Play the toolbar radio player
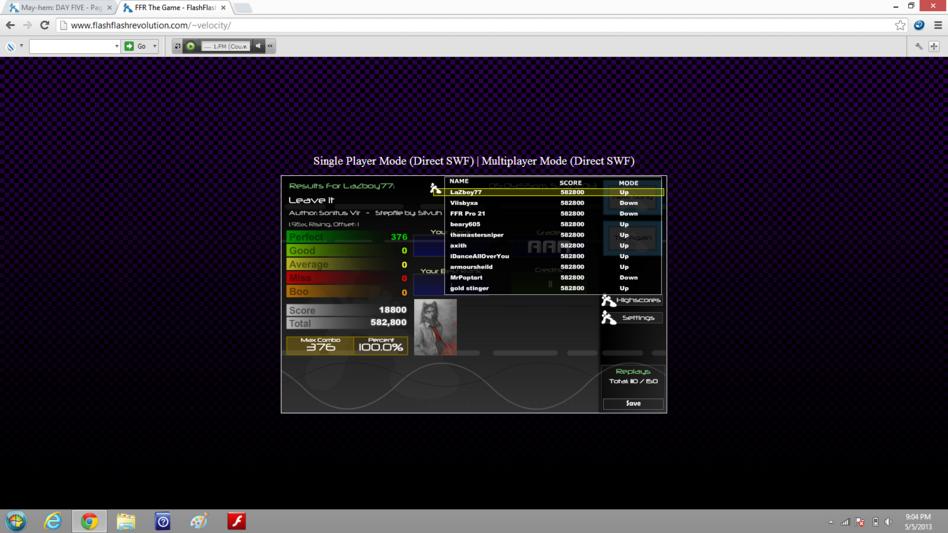Image resolution: width=948 pixels, height=533 pixels. pyautogui.click(x=190, y=46)
